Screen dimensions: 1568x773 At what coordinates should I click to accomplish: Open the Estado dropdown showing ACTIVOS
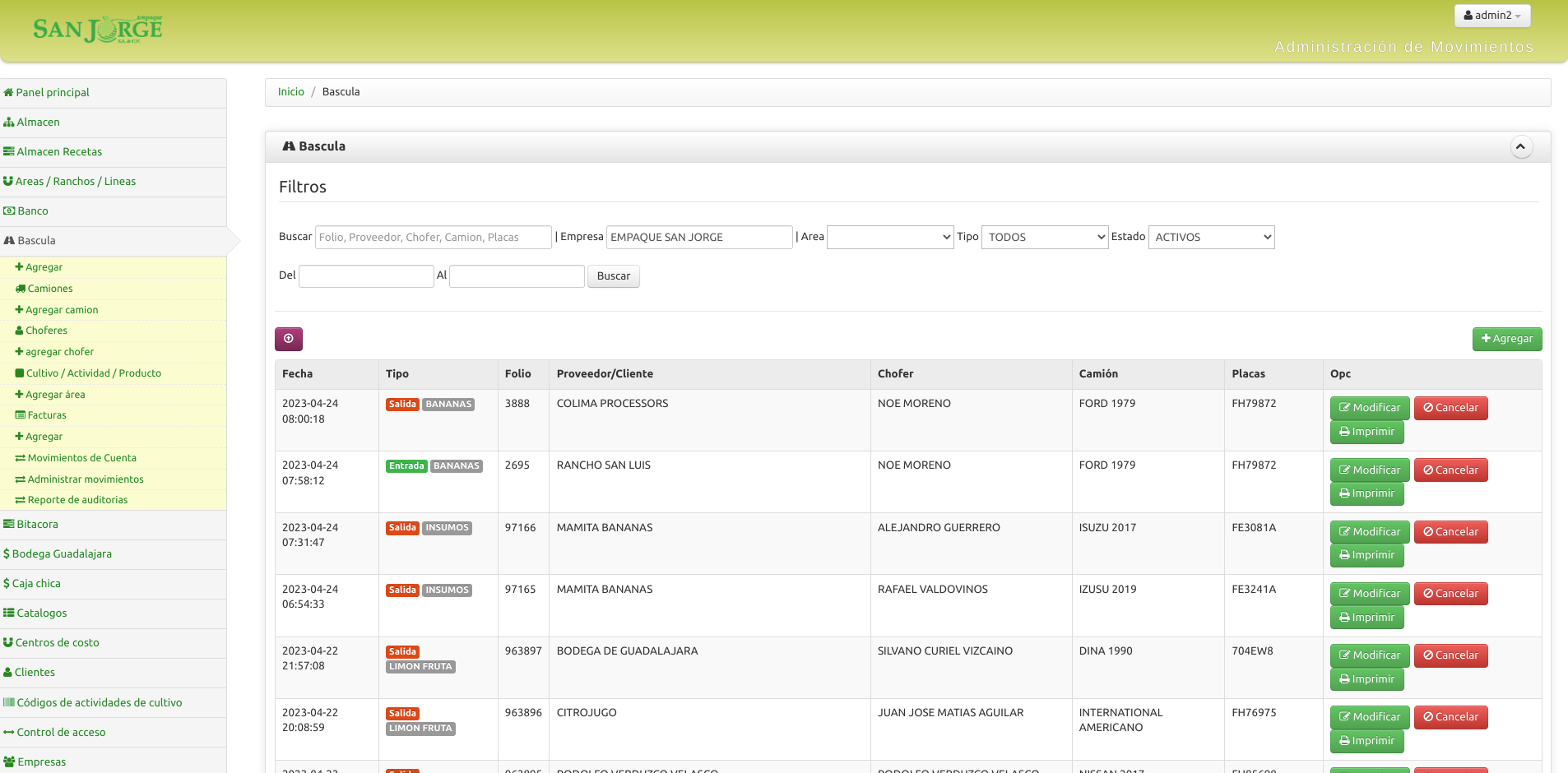[1212, 238]
